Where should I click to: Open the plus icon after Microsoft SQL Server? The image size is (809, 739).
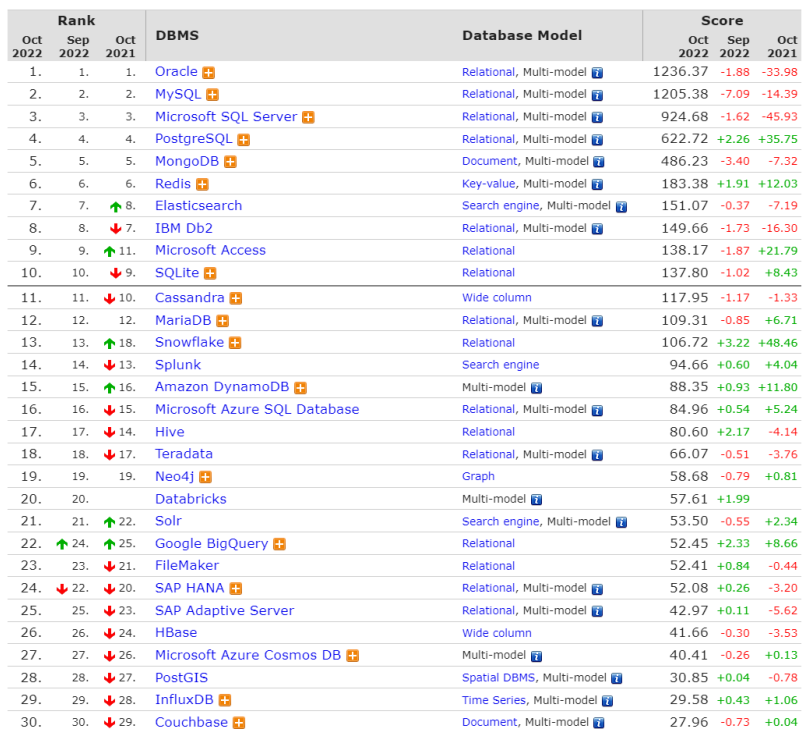[x=308, y=118]
